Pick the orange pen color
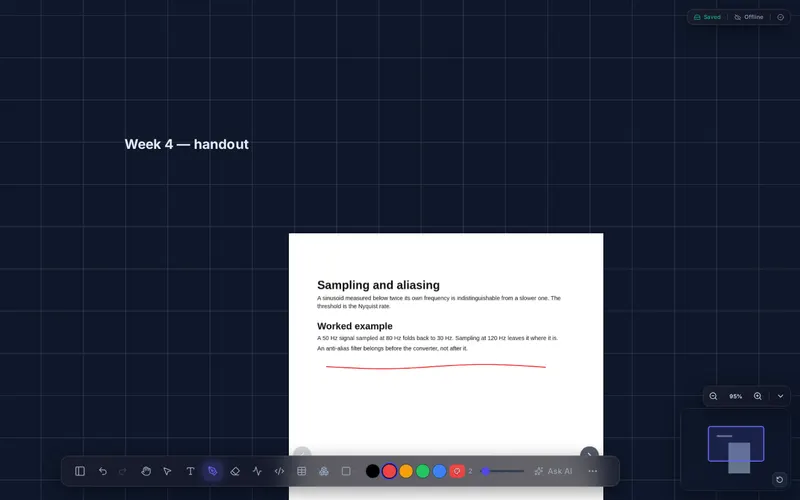Image resolution: width=800 pixels, height=500 pixels. coord(406,471)
